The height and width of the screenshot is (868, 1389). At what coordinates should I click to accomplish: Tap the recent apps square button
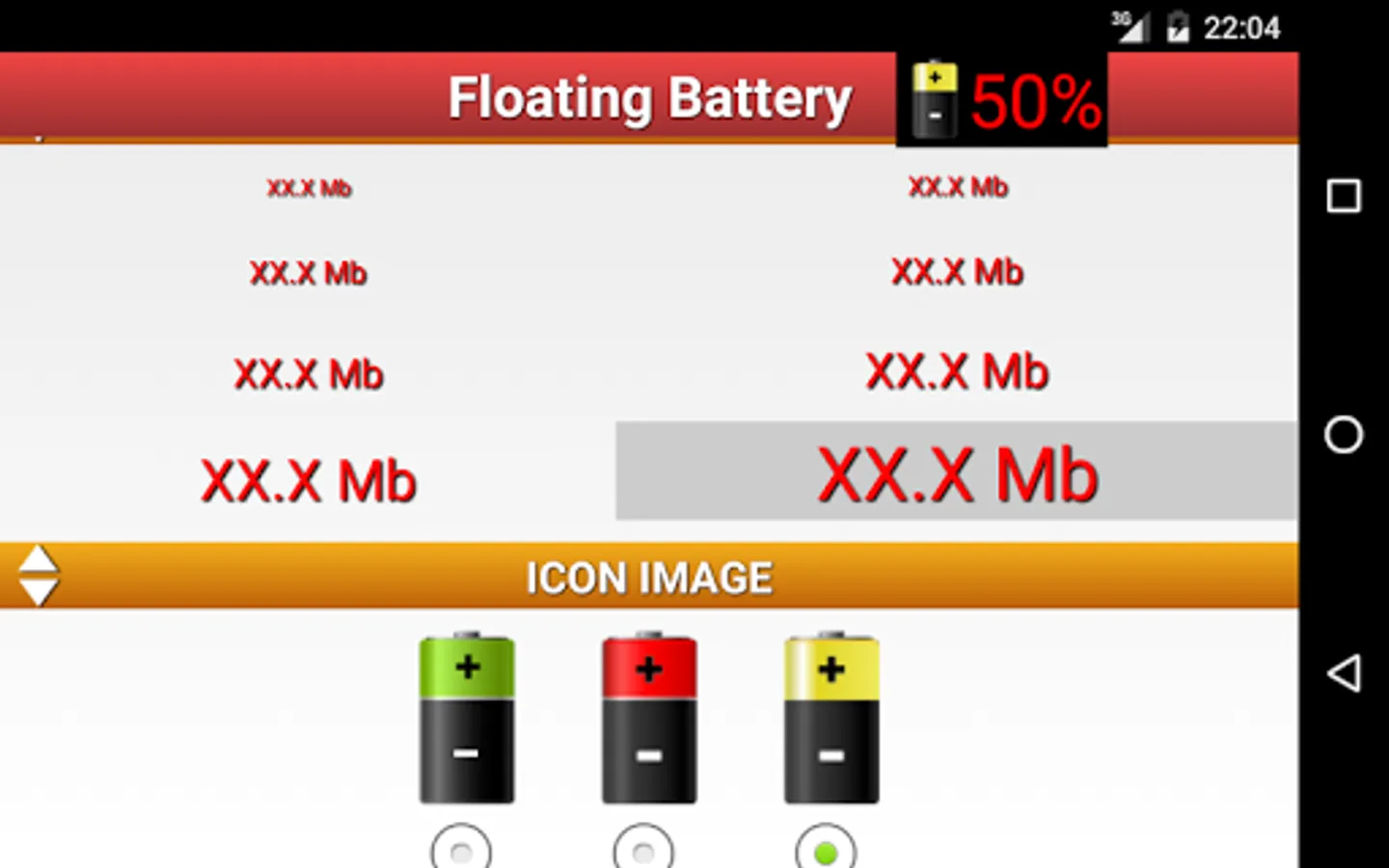pos(1344,196)
